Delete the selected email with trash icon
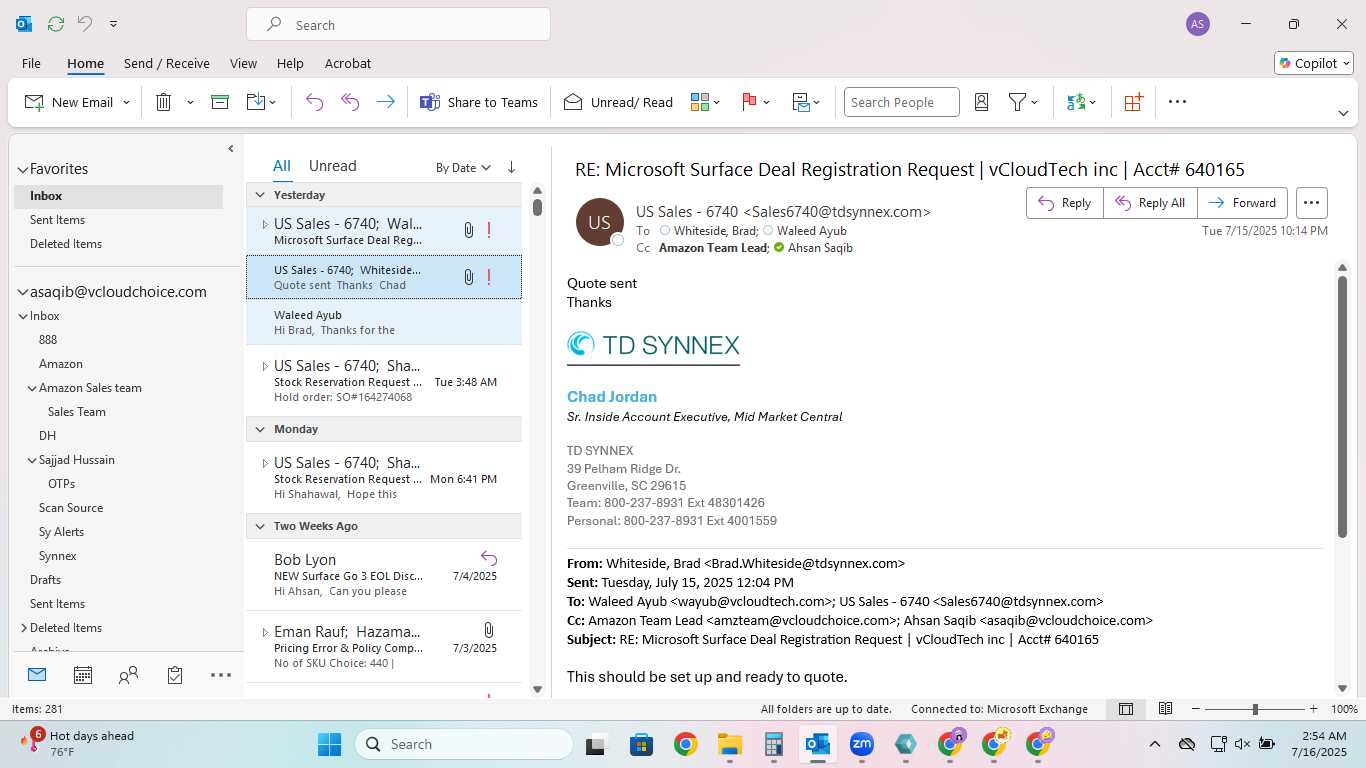1366x768 pixels. (164, 102)
